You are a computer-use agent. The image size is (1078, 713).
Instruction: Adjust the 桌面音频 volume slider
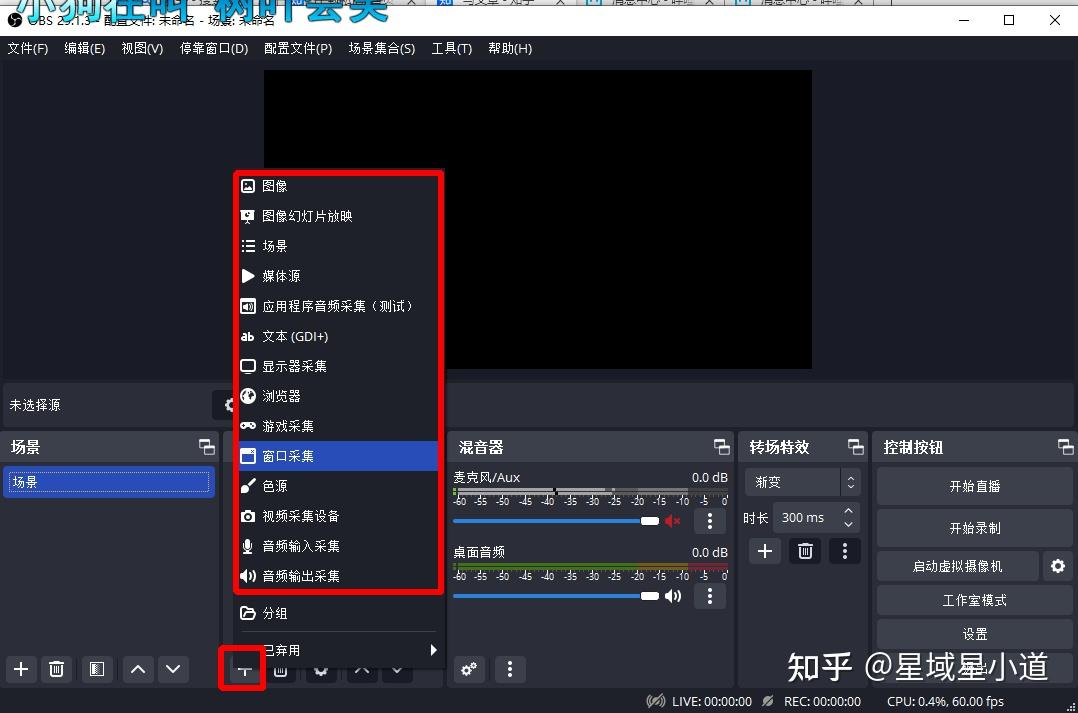pyautogui.click(x=556, y=596)
